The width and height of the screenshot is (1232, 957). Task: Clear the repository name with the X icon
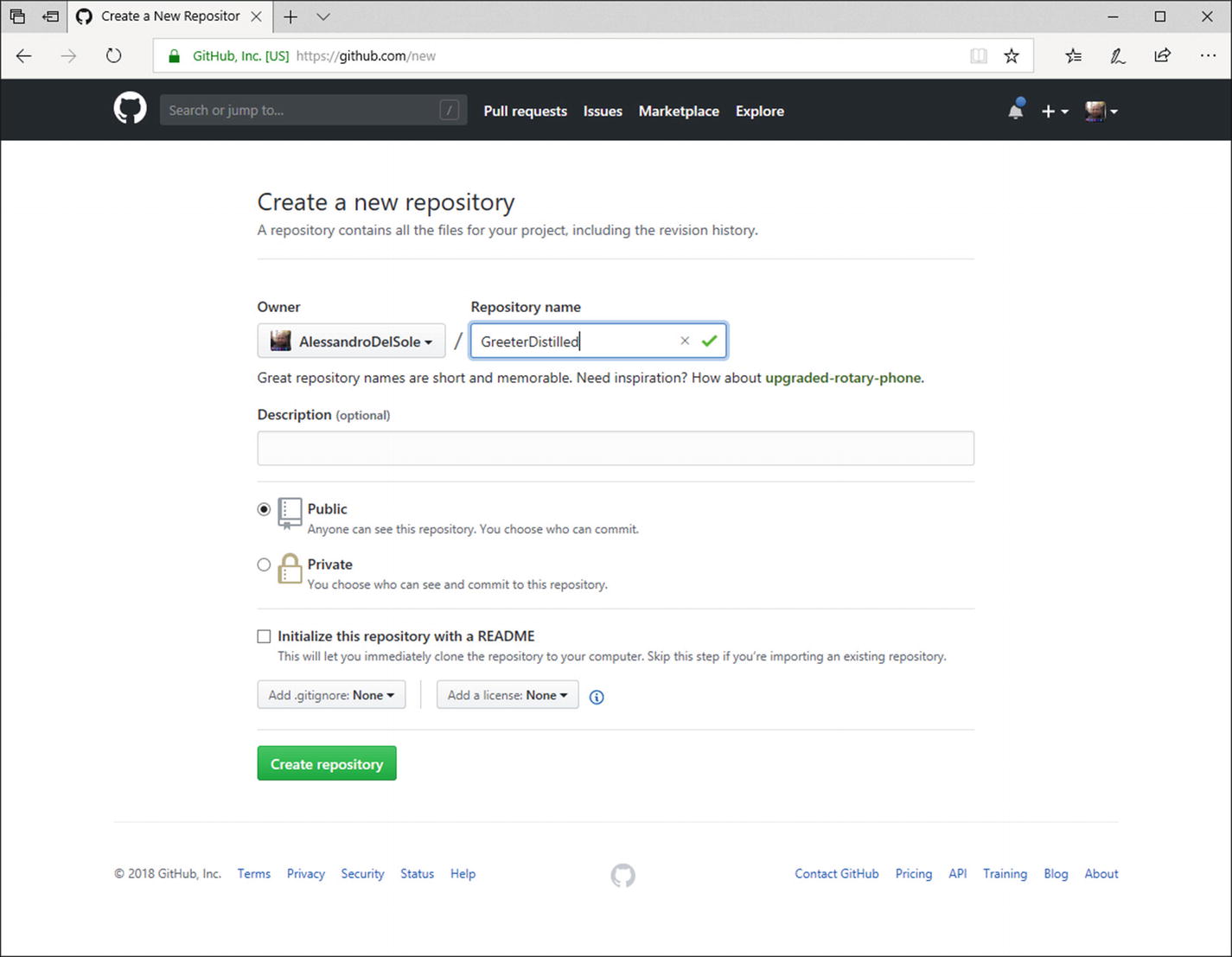point(685,341)
